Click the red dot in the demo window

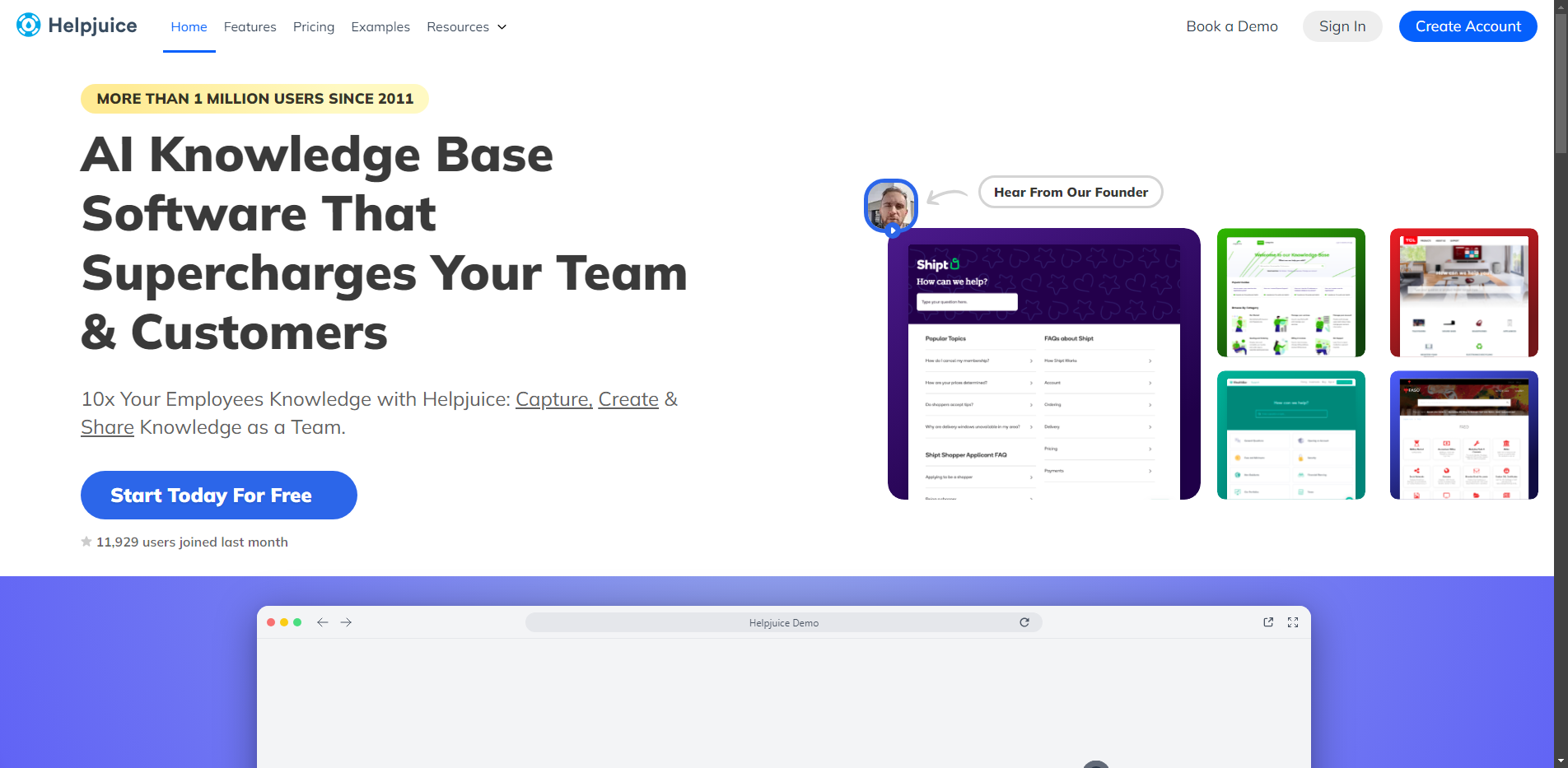[271, 622]
